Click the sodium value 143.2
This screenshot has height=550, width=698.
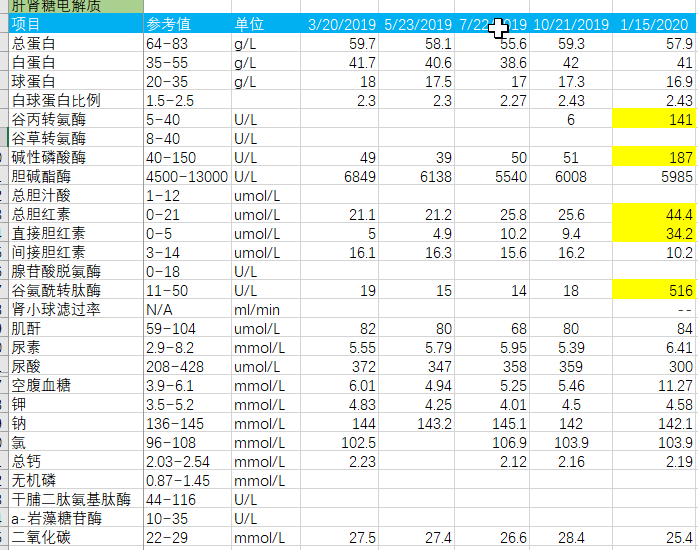[x=434, y=424]
